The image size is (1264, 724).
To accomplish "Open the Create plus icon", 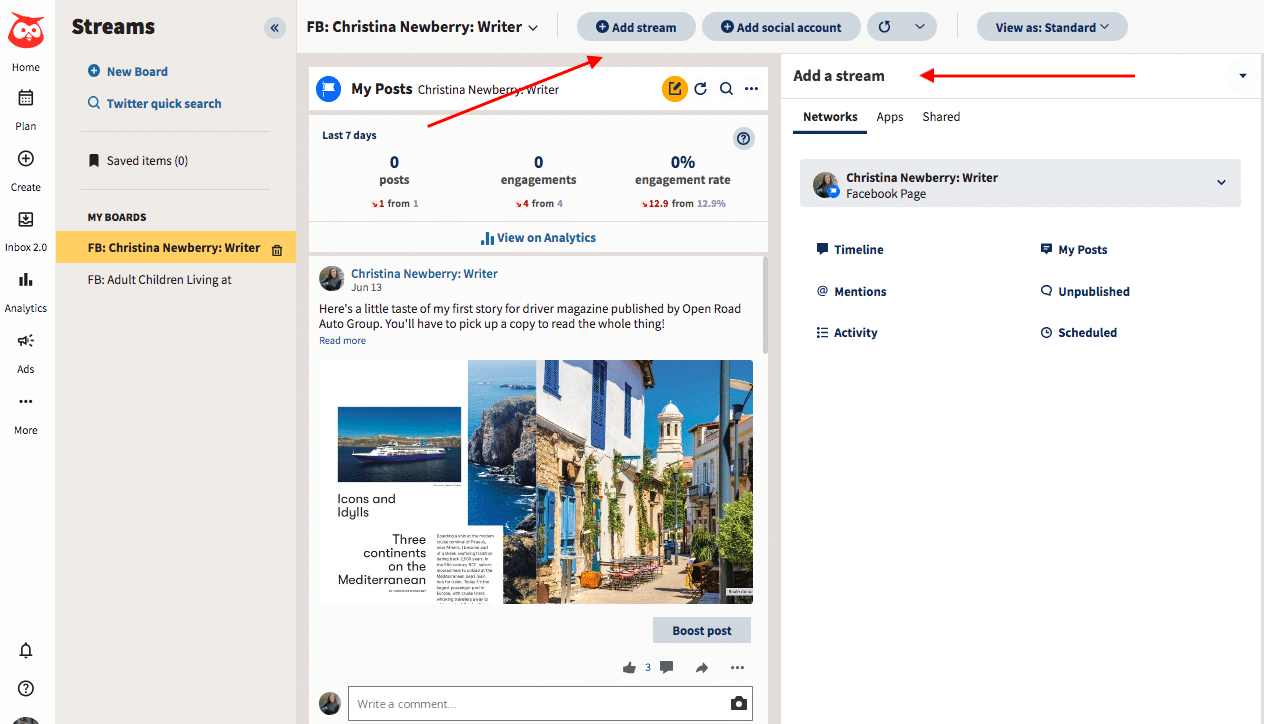I will tap(26, 159).
